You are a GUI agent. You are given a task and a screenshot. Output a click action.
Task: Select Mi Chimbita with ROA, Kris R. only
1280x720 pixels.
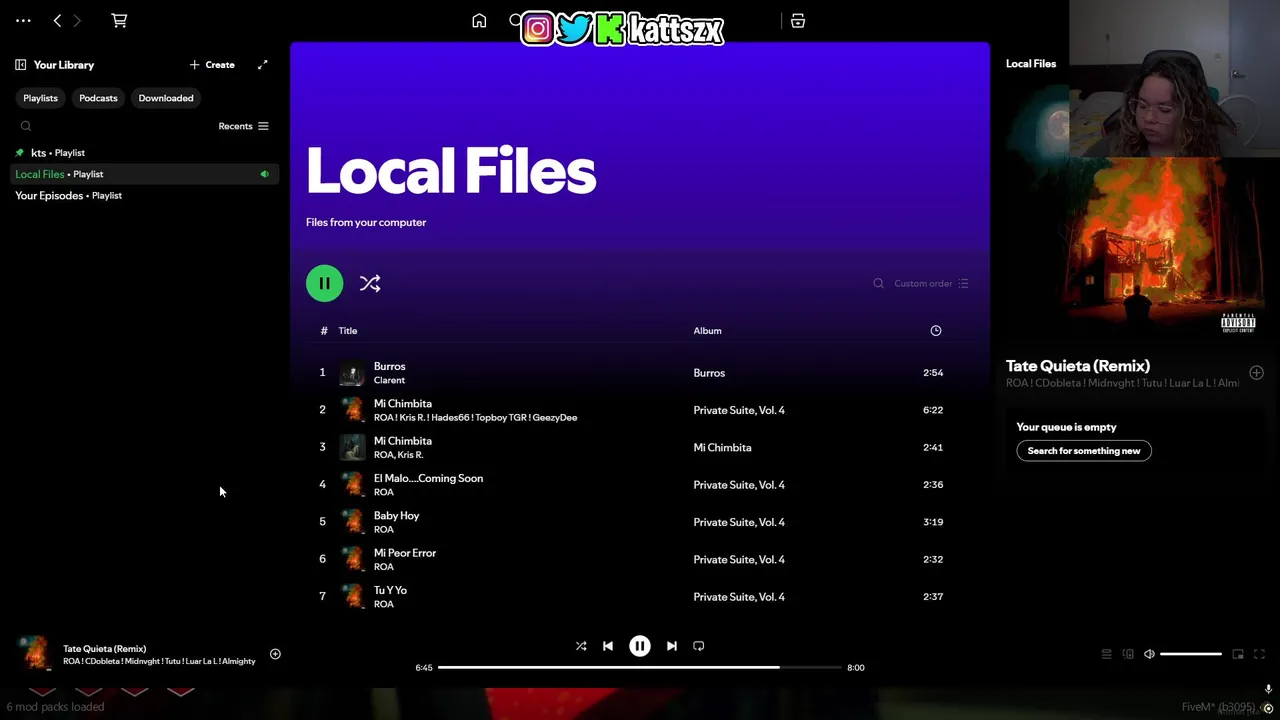pos(640,448)
